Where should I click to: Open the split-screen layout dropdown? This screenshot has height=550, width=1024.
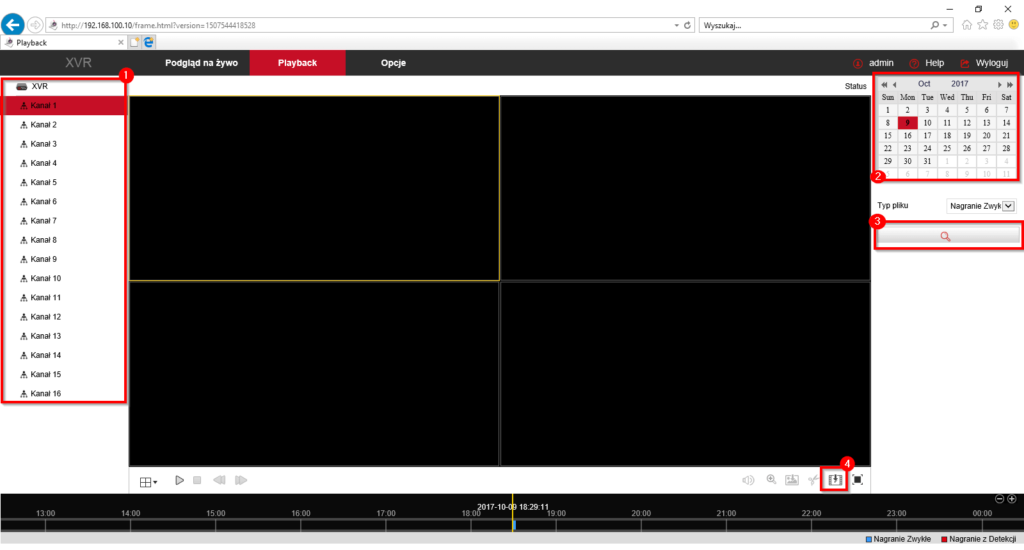click(x=148, y=482)
